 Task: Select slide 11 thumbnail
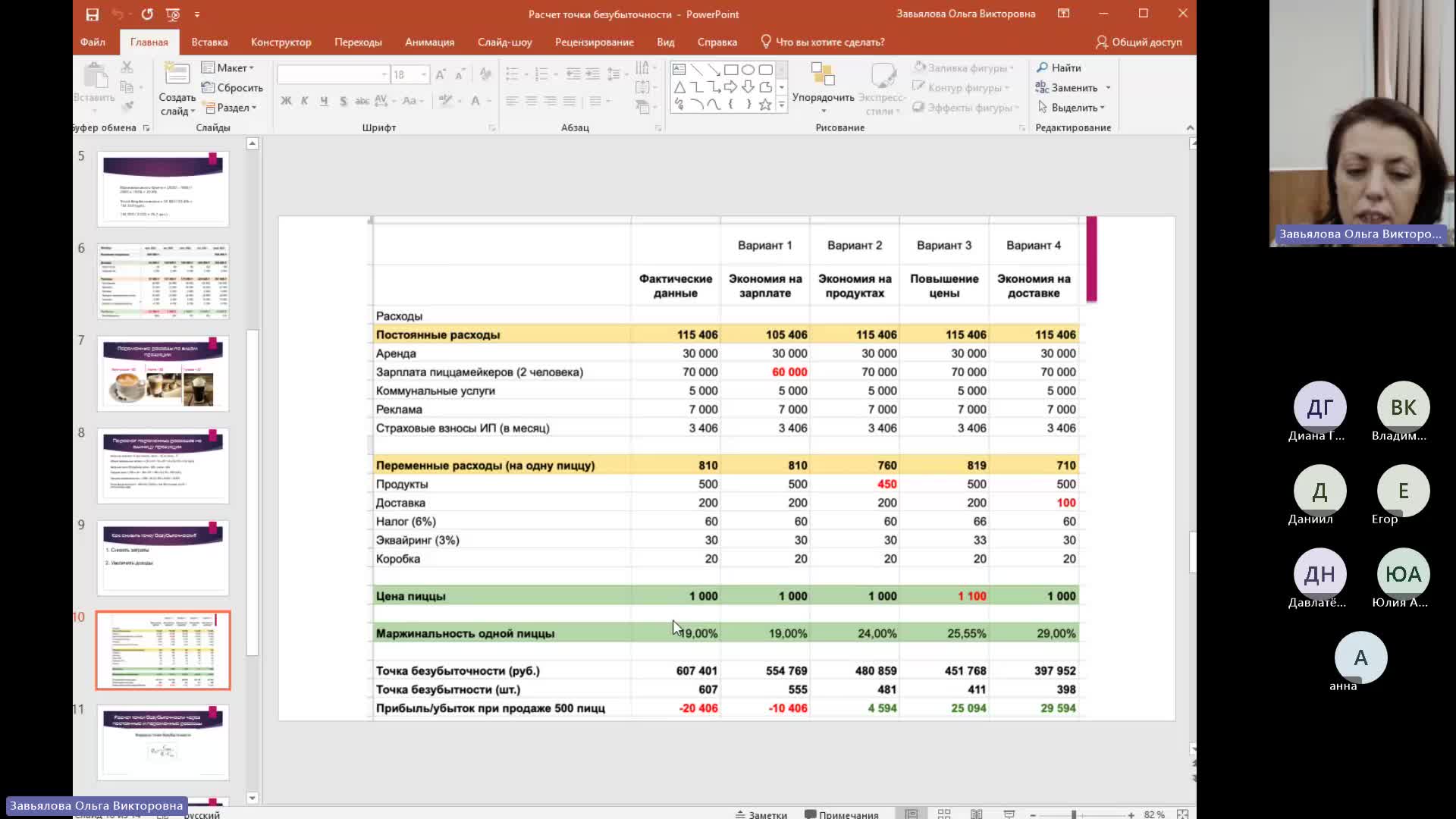[163, 743]
